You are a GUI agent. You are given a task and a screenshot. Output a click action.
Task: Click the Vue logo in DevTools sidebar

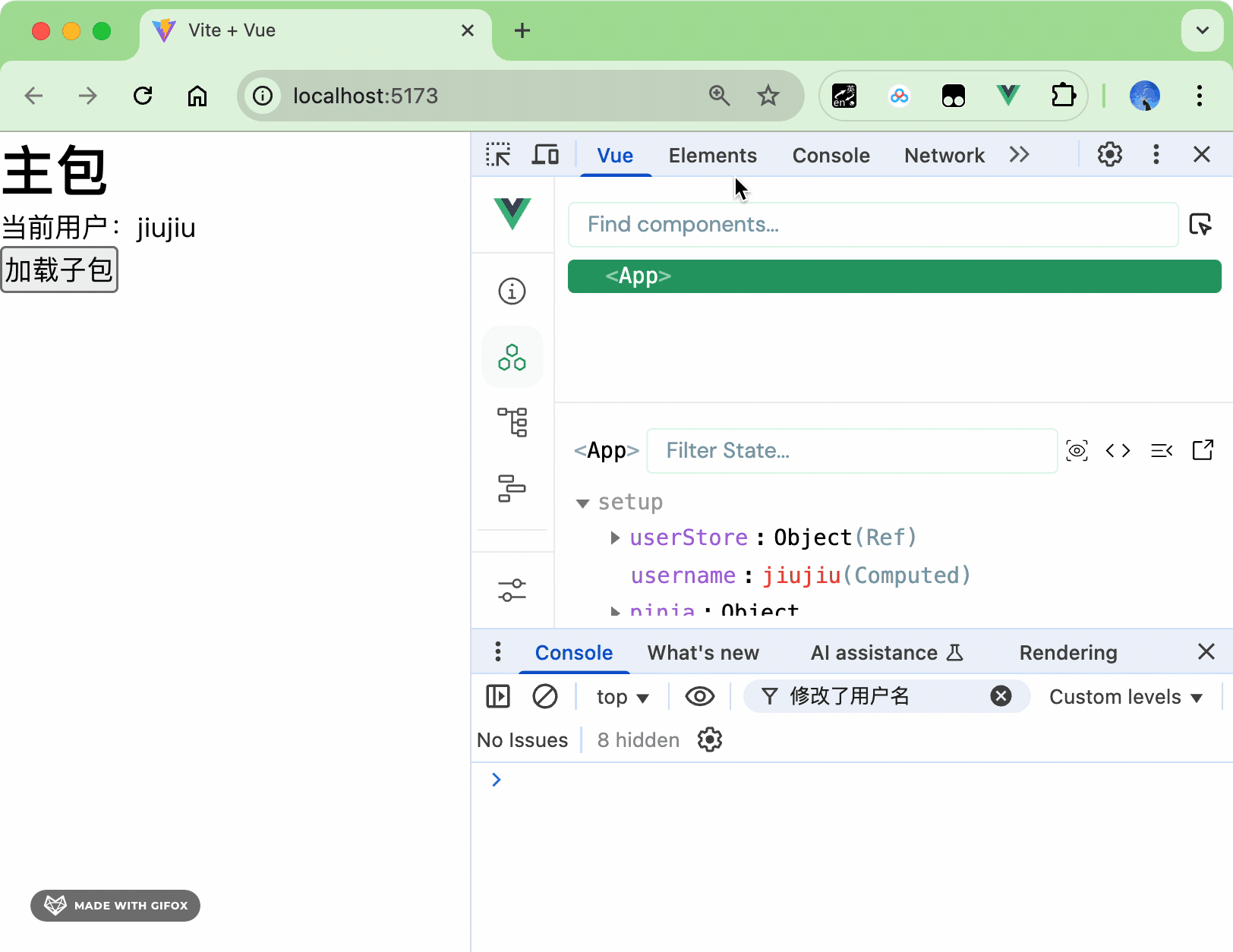[x=512, y=213]
